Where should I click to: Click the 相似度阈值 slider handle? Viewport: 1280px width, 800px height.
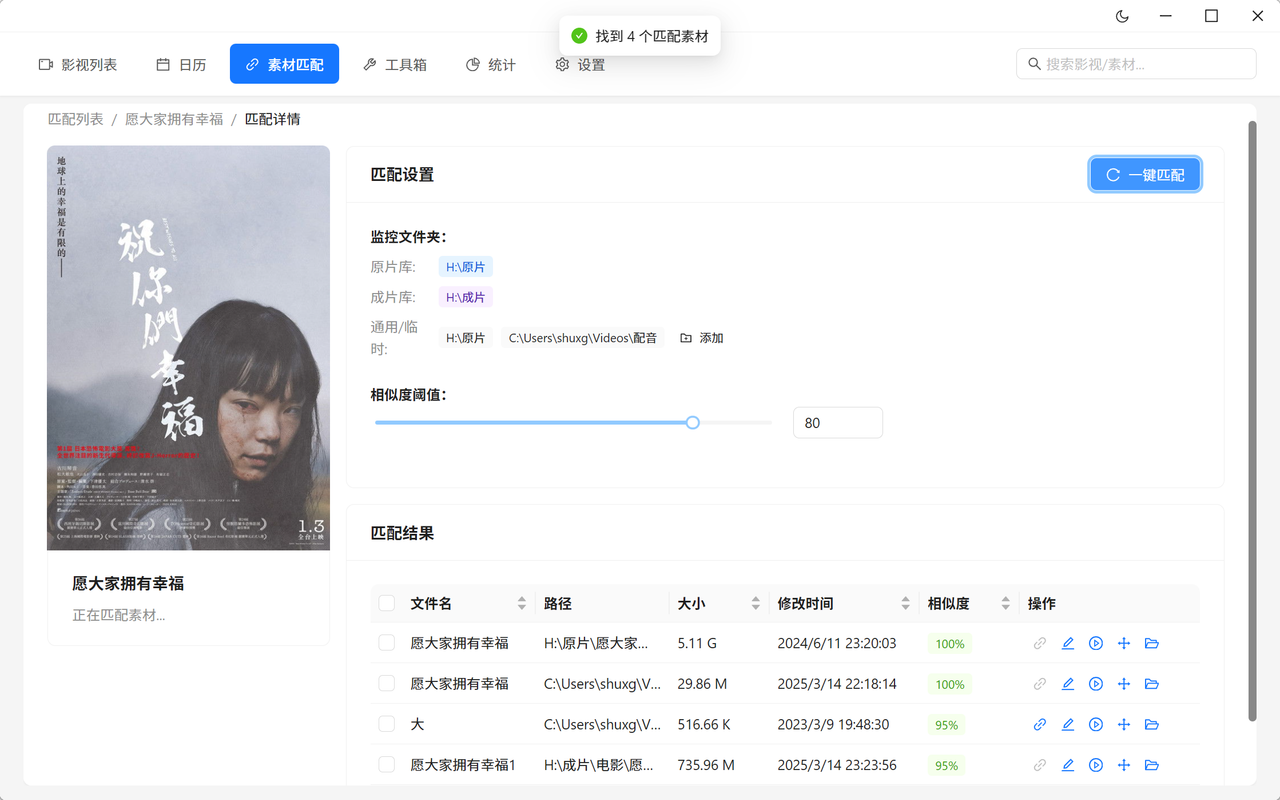coord(693,423)
